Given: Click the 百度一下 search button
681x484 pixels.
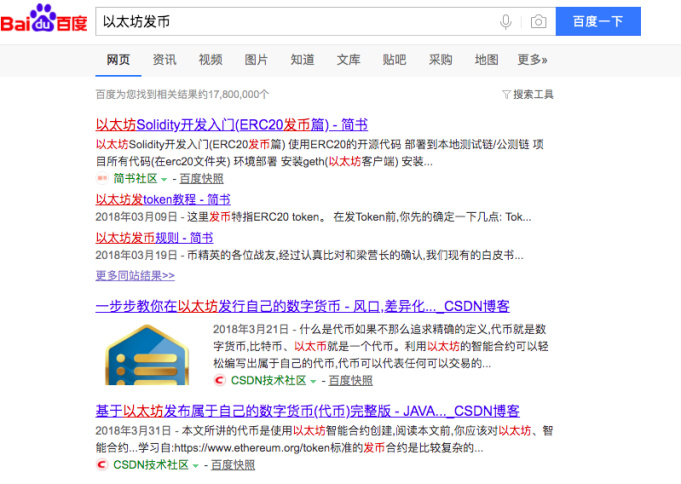Looking at the screenshot, I should pos(598,21).
